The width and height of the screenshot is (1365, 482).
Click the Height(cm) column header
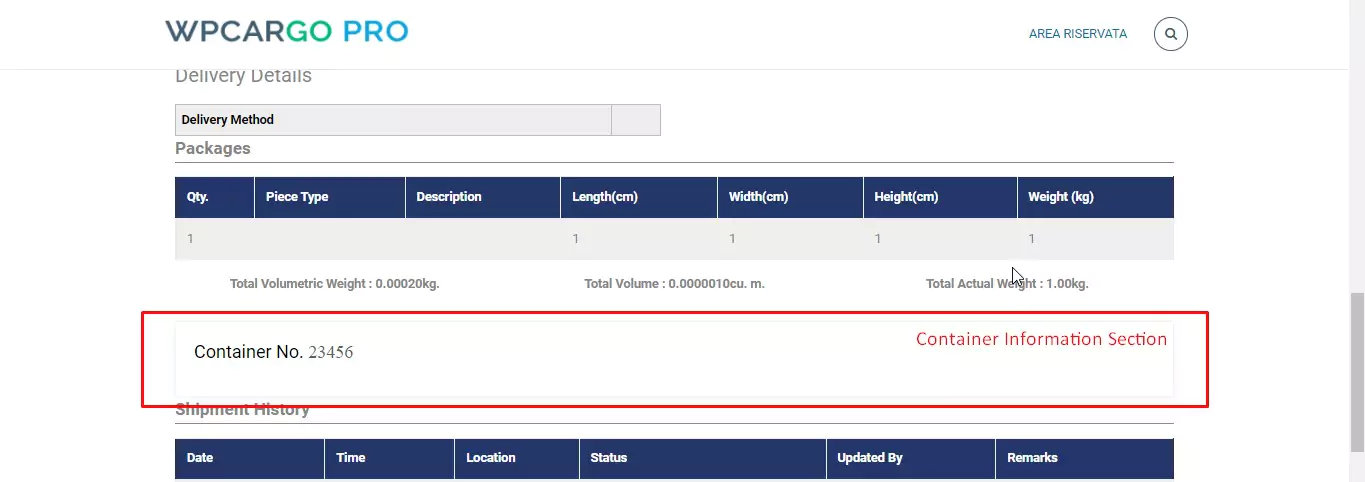coord(906,197)
